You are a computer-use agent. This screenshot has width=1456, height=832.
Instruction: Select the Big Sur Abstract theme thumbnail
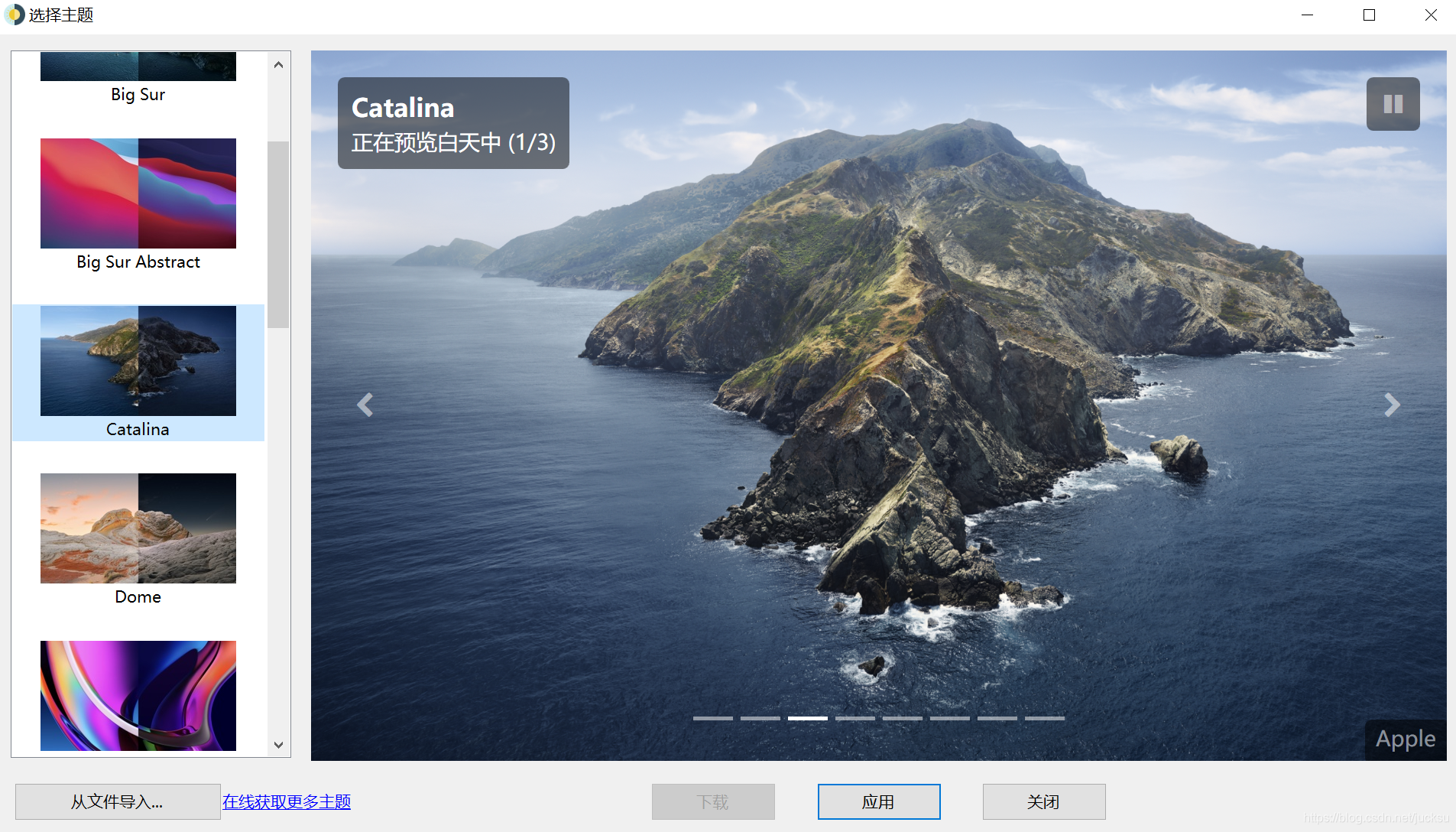coord(138,193)
